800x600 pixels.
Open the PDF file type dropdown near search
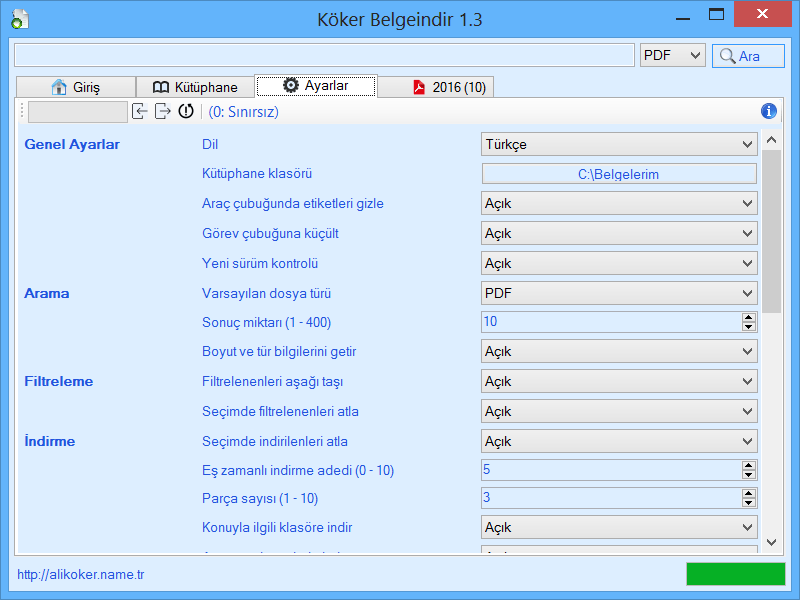click(x=672, y=55)
